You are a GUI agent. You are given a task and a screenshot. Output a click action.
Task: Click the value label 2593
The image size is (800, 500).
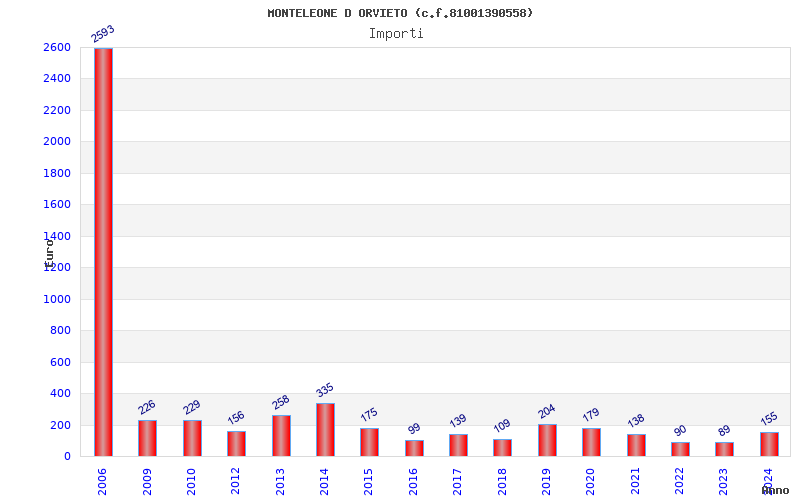pyautogui.click(x=103, y=34)
